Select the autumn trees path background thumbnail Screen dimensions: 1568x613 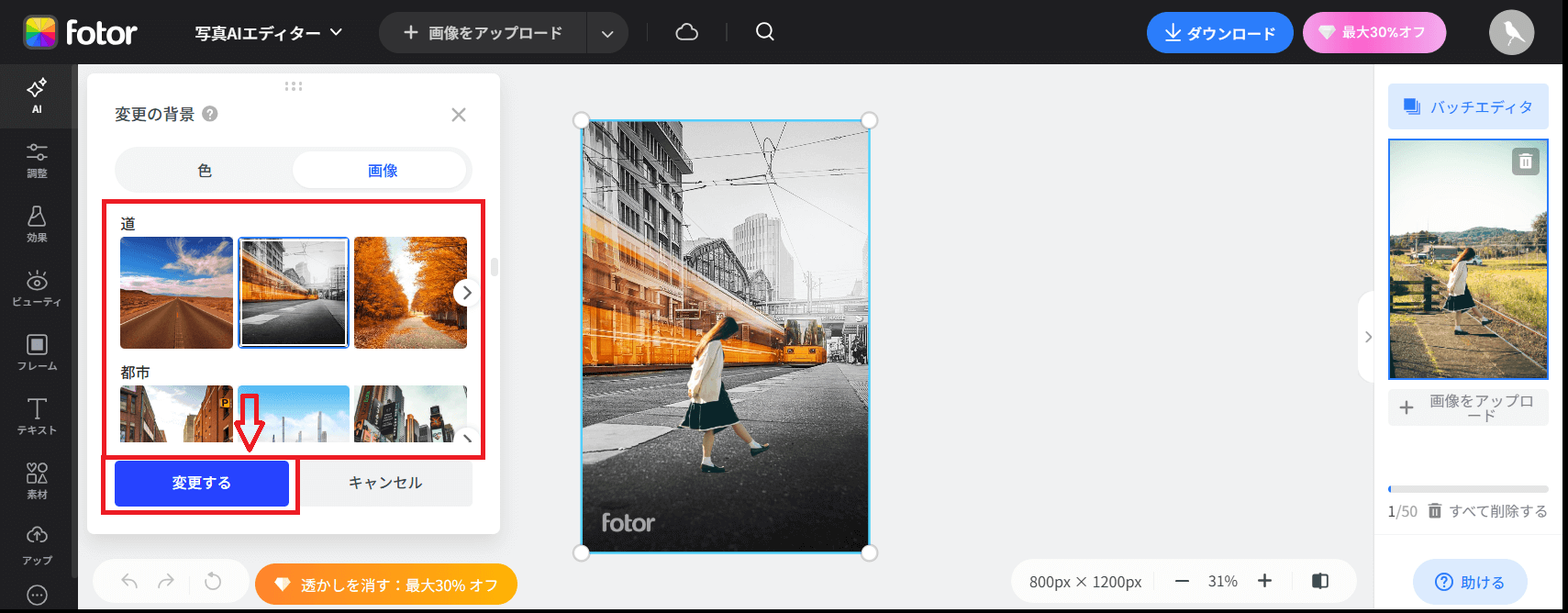click(x=410, y=293)
